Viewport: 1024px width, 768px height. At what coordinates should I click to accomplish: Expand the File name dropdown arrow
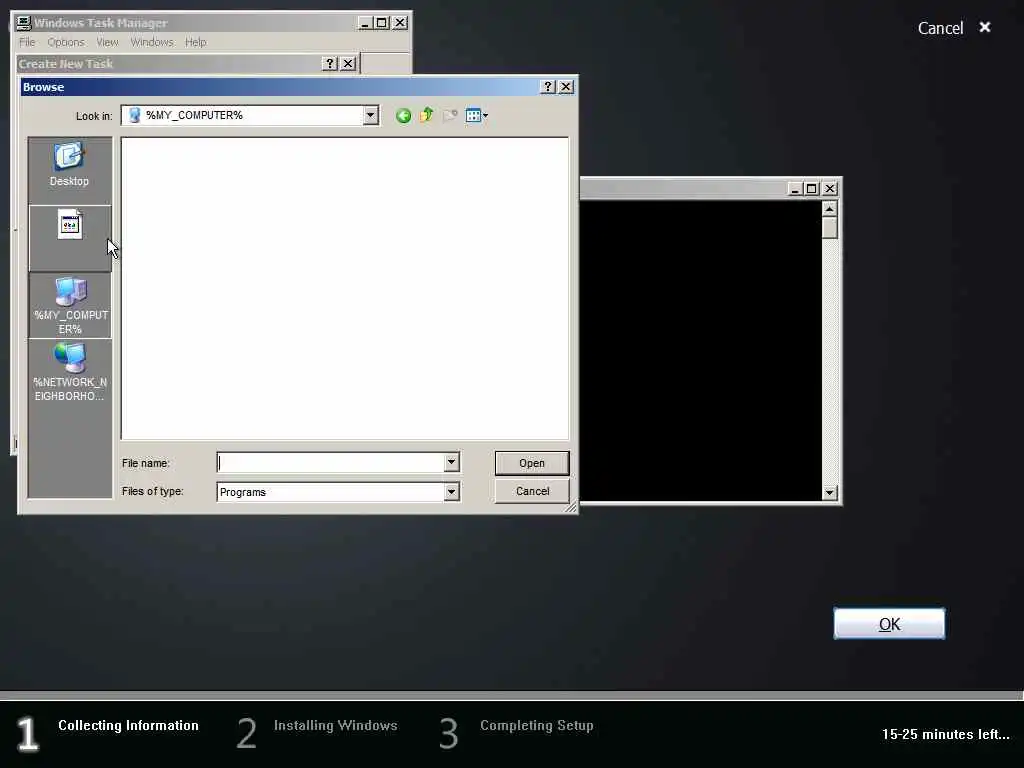tap(451, 462)
